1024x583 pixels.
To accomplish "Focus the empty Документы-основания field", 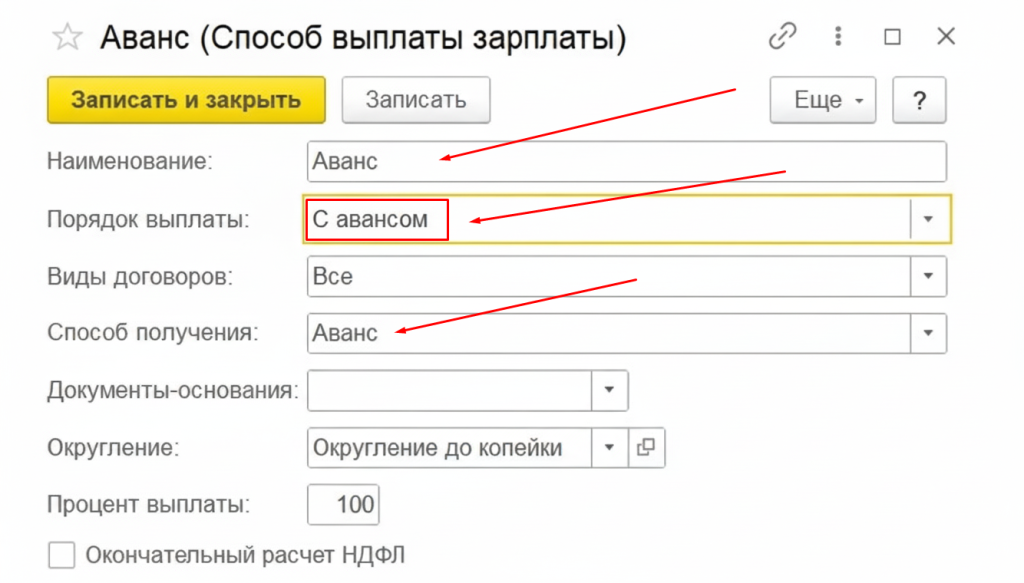I will coord(449,390).
